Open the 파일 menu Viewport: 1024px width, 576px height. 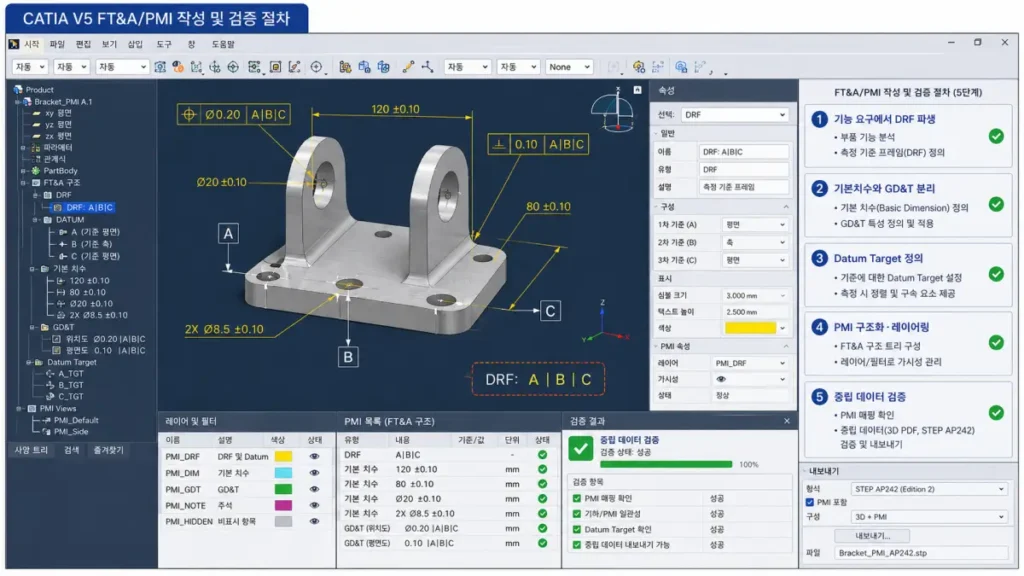tap(57, 44)
